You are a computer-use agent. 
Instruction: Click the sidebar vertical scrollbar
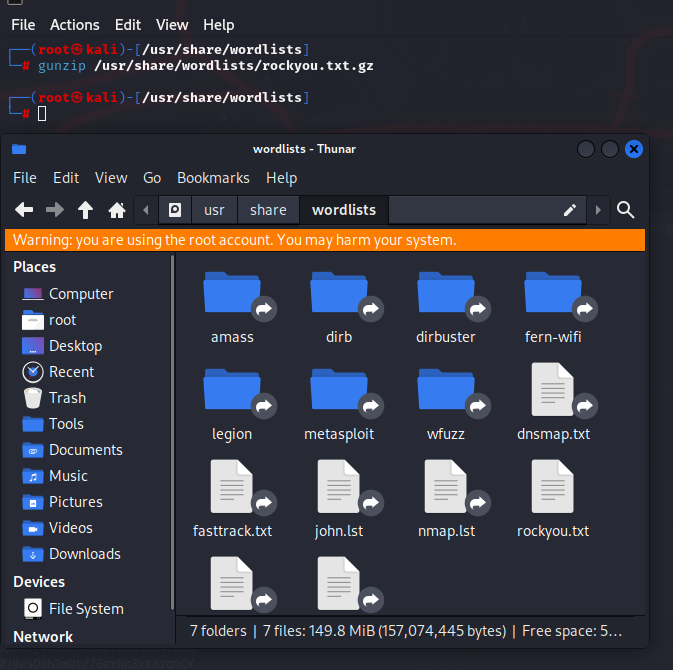point(173,431)
